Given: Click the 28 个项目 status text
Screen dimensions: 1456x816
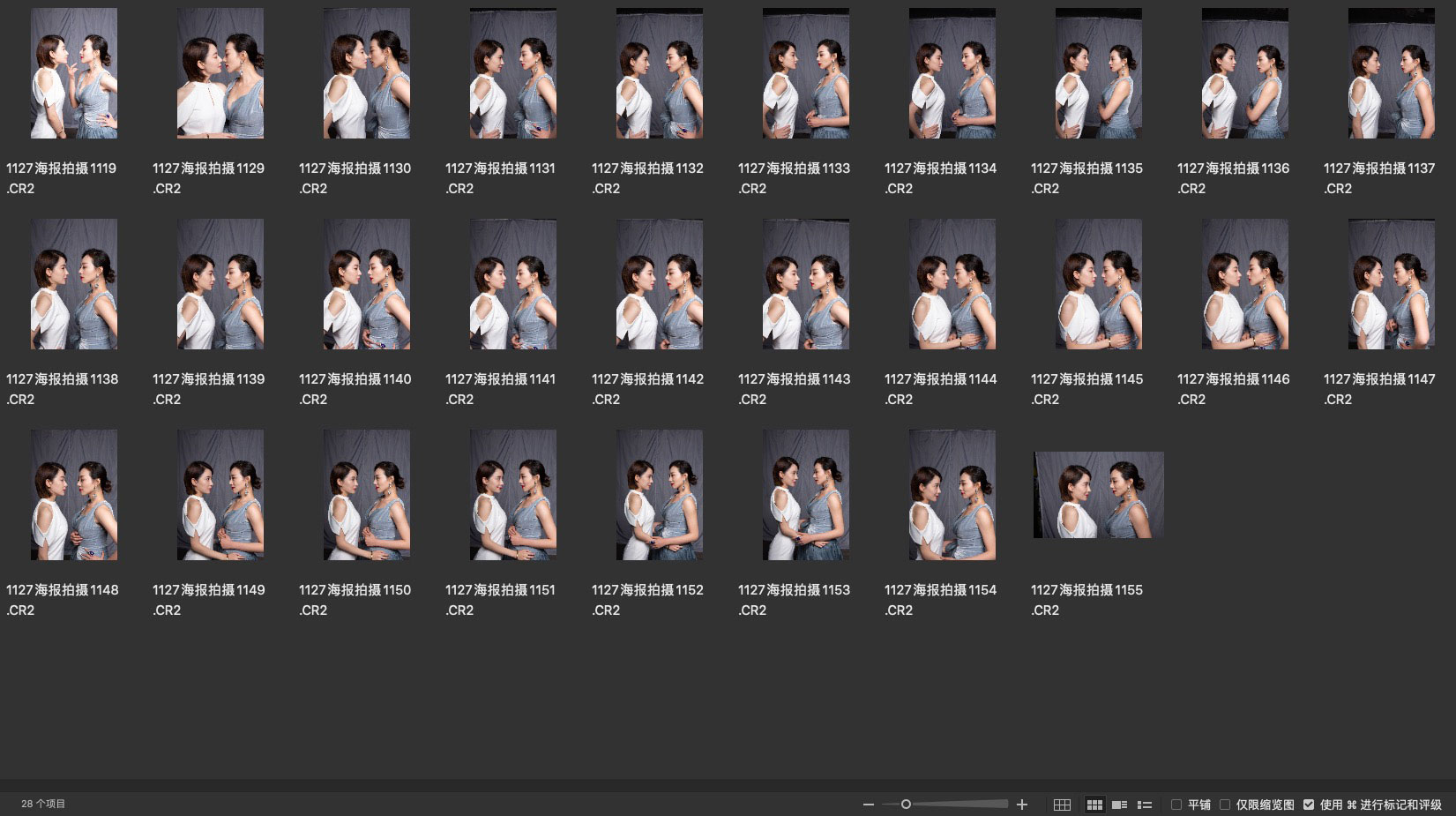Looking at the screenshot, I should tap(43, 804).
